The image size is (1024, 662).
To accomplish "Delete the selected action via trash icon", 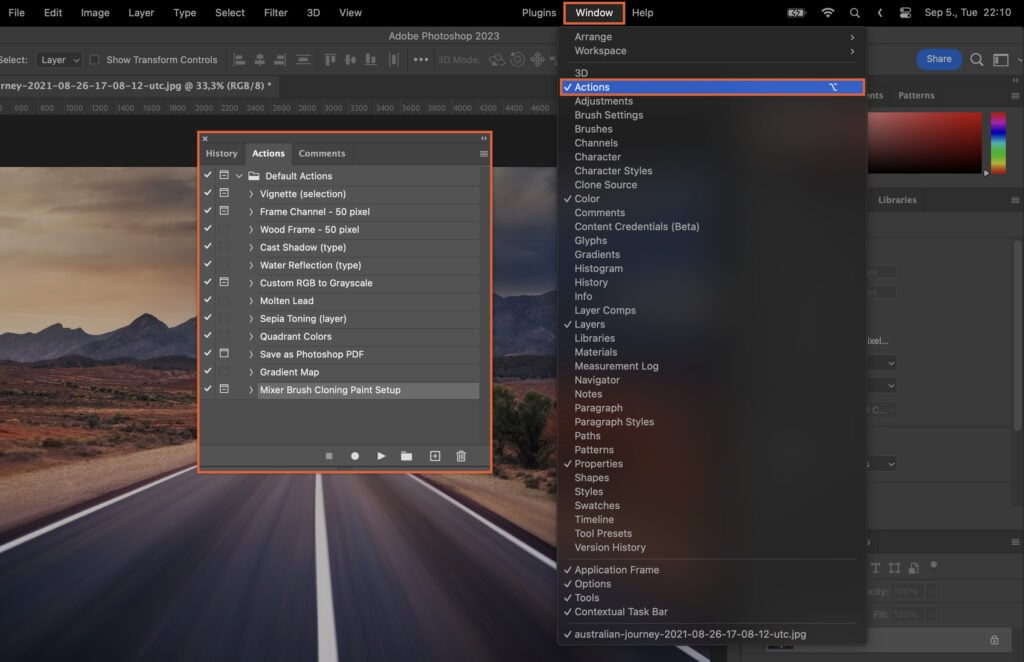I will [x=461, y=455].
